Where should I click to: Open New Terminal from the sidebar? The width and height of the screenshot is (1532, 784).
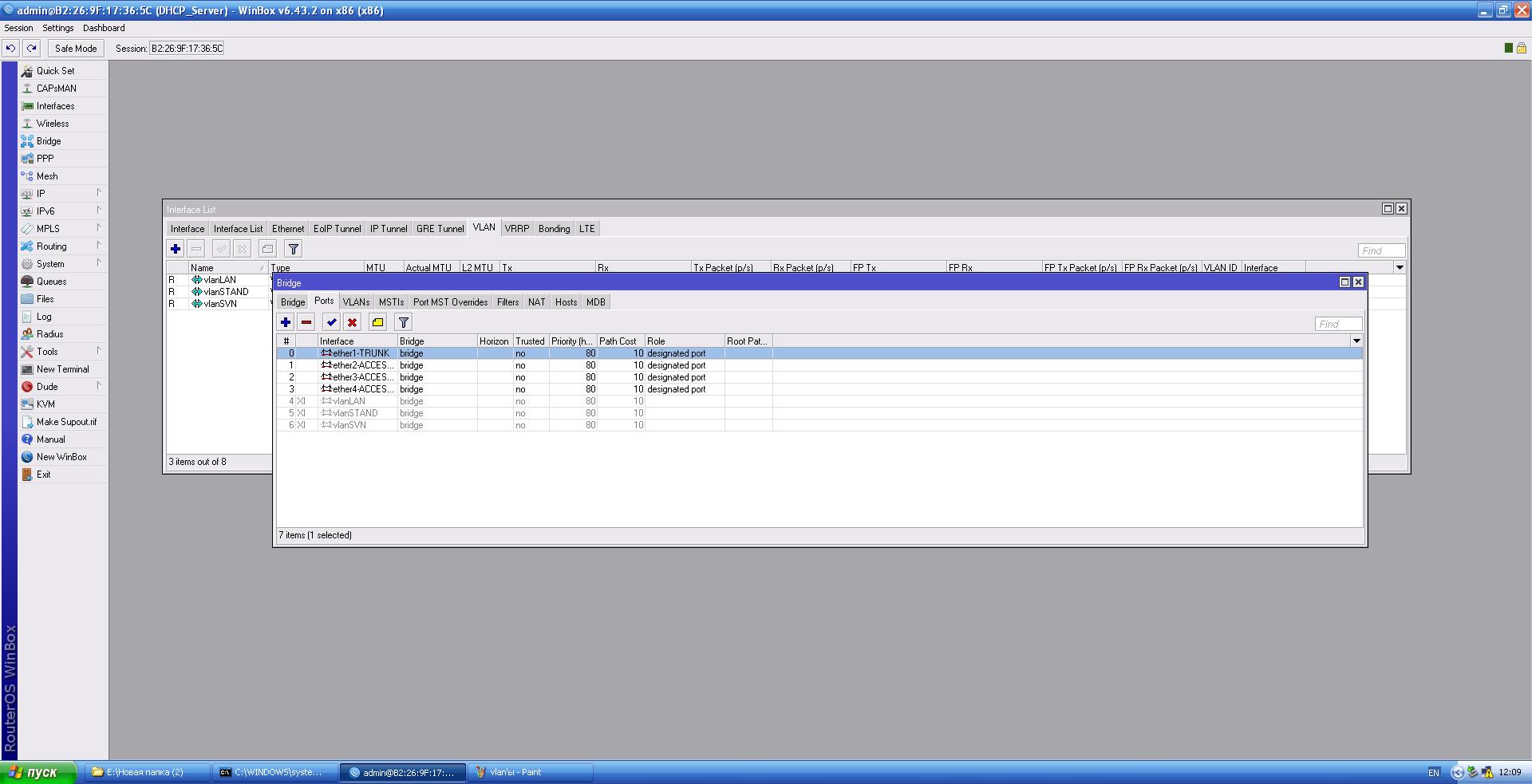[62, 369]
